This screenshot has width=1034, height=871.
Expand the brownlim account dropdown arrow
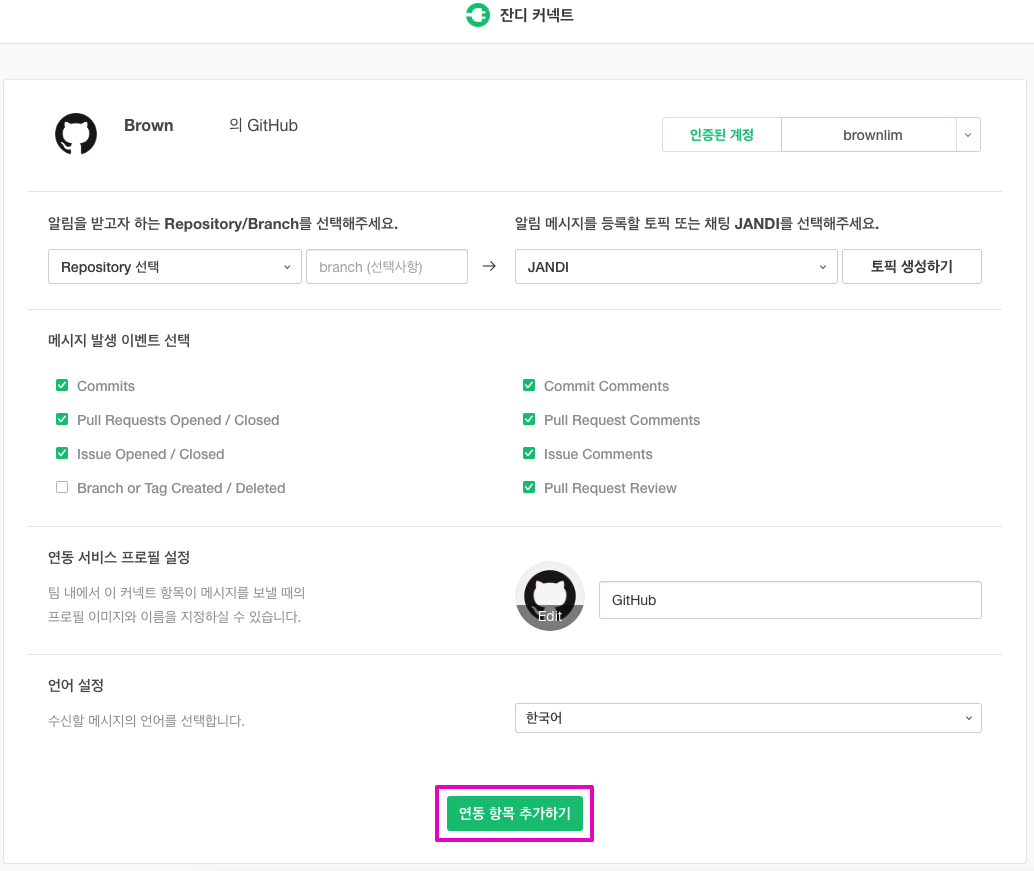[x=968, y=135]
